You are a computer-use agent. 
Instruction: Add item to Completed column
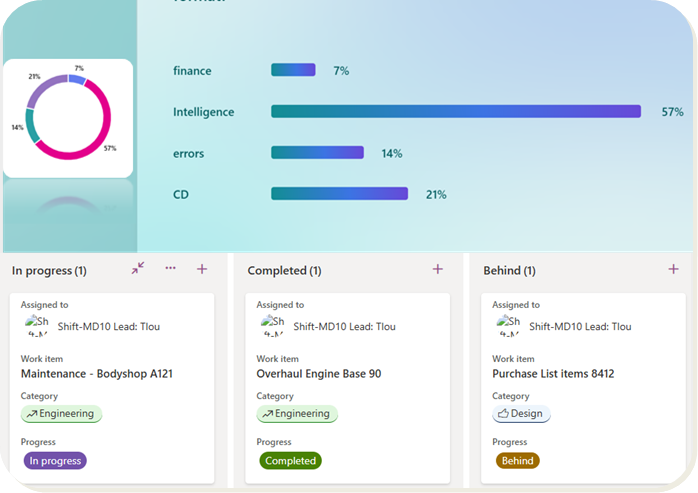click(437, 269)
